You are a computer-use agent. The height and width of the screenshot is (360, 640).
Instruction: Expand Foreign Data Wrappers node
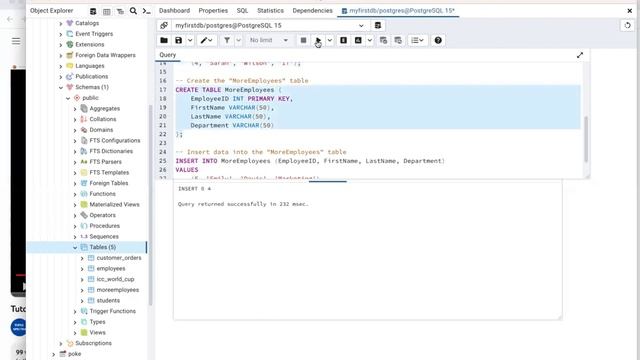(61, 56)
